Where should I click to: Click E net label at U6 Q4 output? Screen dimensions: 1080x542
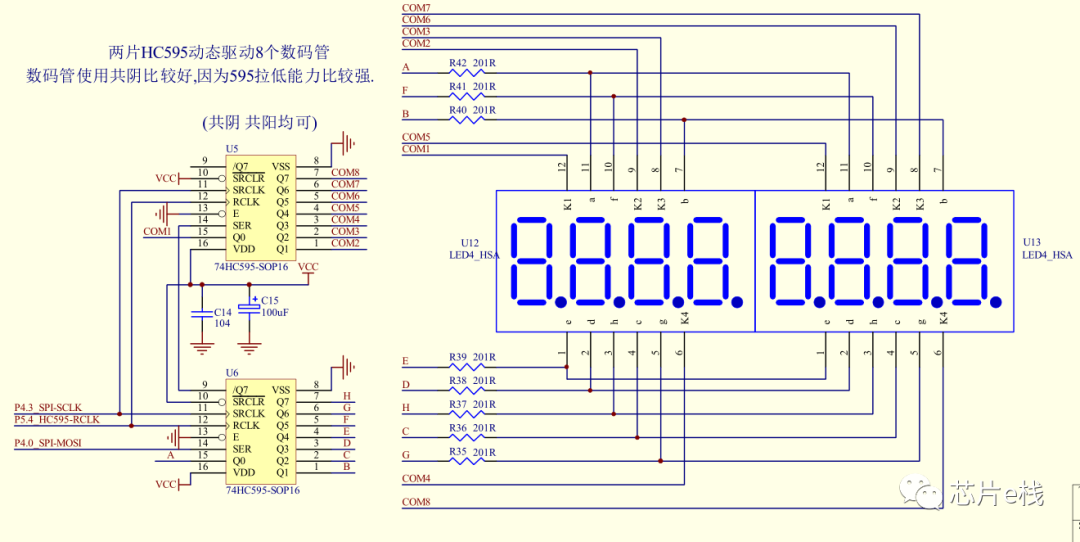click(347, 431)
